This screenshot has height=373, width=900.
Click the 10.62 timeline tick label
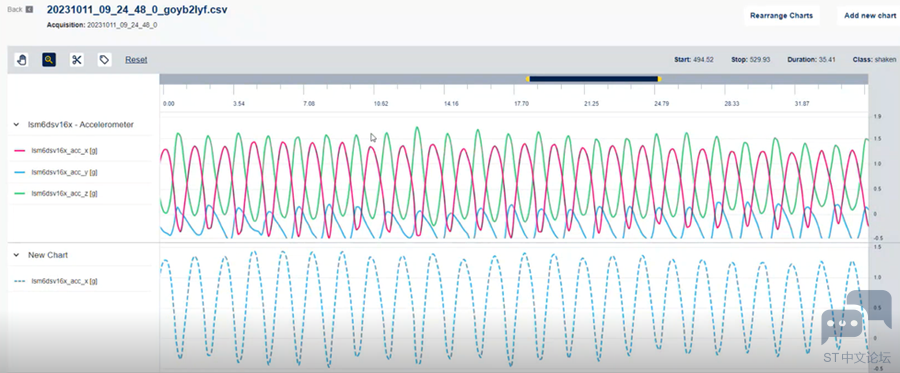click(x=381, y=104)
